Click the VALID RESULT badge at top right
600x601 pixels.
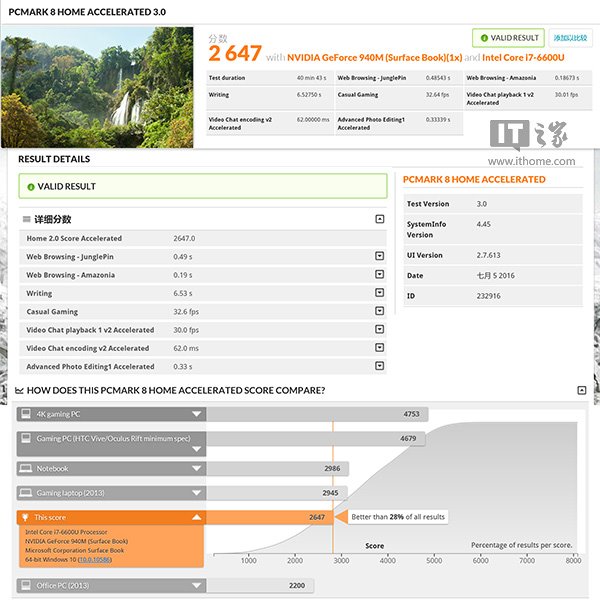coord(508,38)
